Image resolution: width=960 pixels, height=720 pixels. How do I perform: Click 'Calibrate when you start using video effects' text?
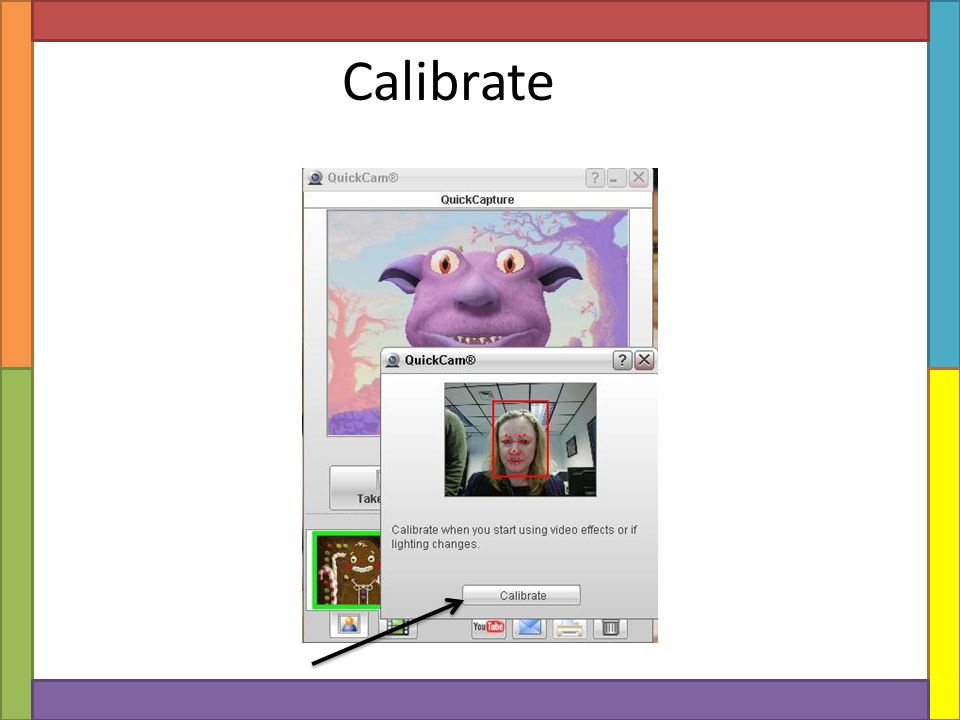pos(514,537)
